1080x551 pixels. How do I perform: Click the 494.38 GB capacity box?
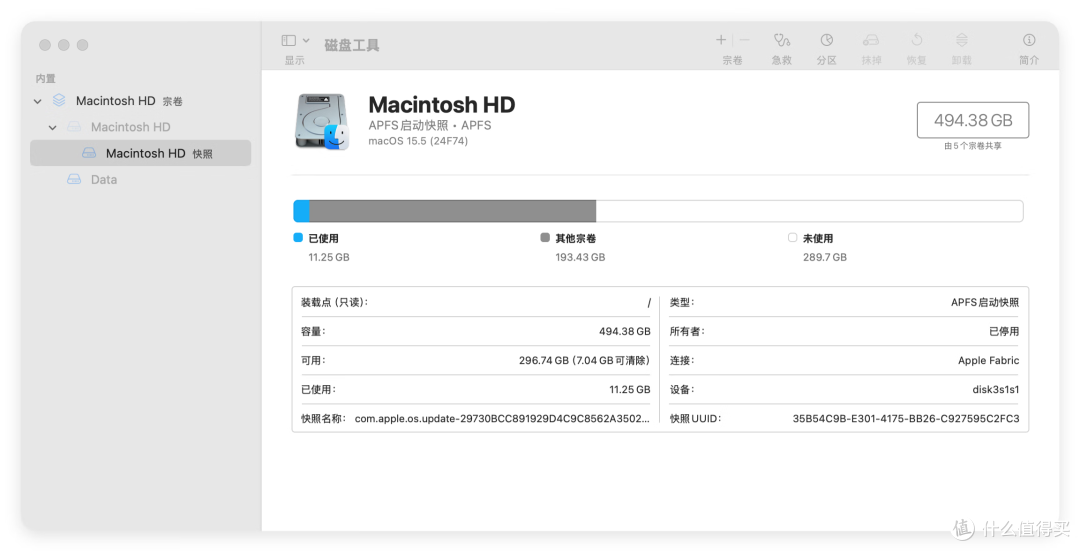973,121
